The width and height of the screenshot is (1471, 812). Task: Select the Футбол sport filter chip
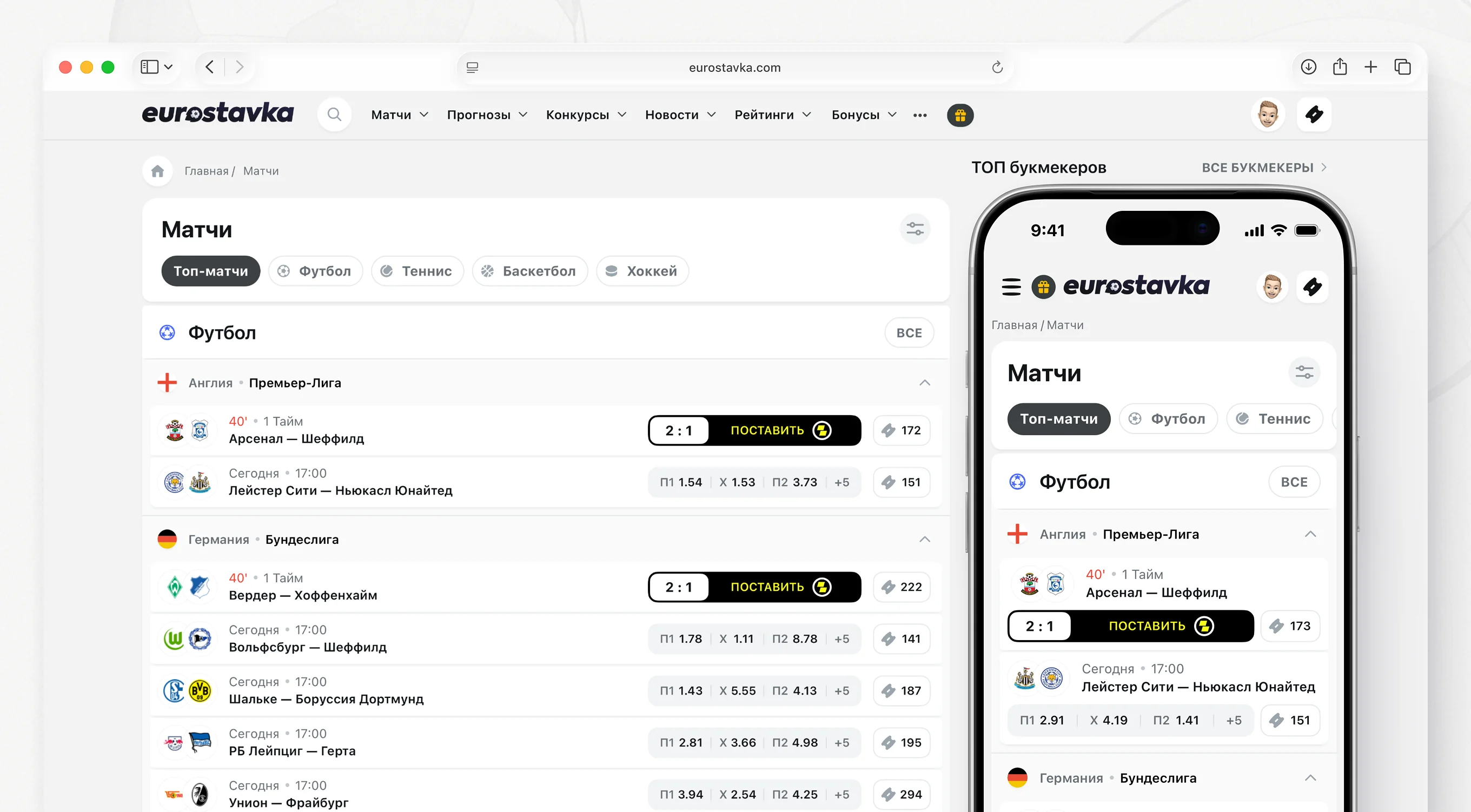point(315,271)
